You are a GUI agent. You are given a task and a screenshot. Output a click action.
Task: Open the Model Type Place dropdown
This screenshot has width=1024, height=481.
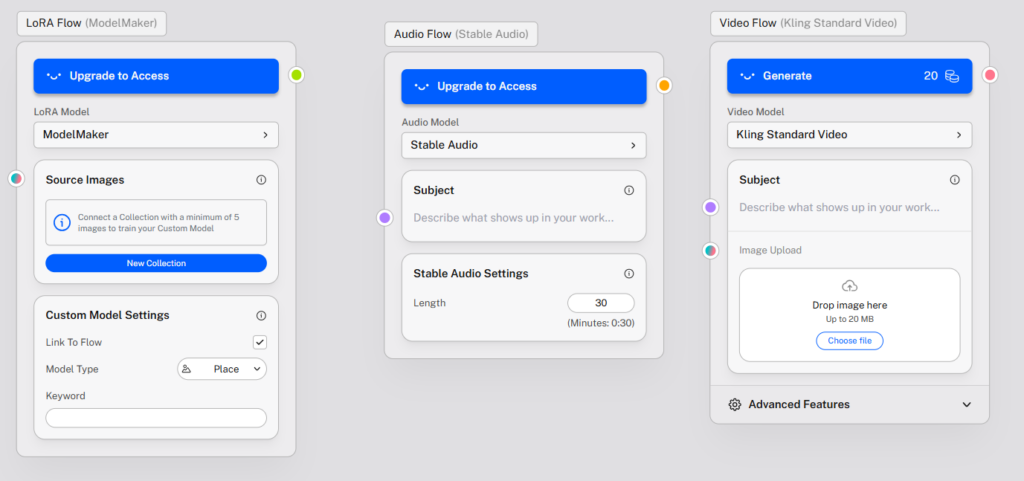222,369
